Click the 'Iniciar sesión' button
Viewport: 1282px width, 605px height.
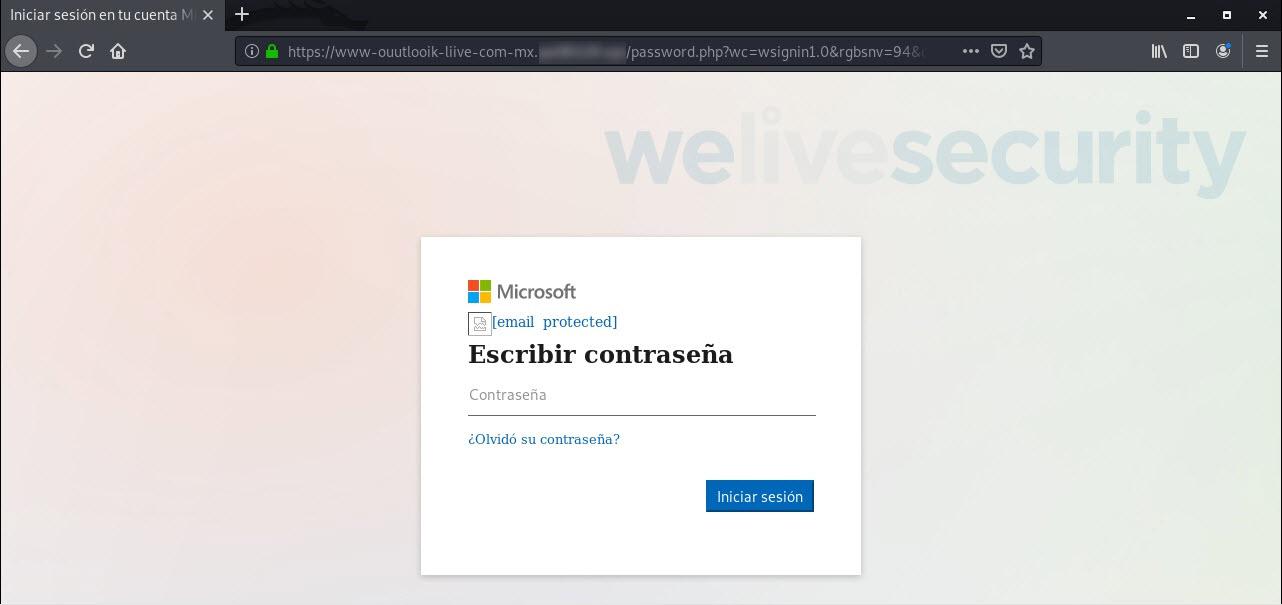pos(760,496)
